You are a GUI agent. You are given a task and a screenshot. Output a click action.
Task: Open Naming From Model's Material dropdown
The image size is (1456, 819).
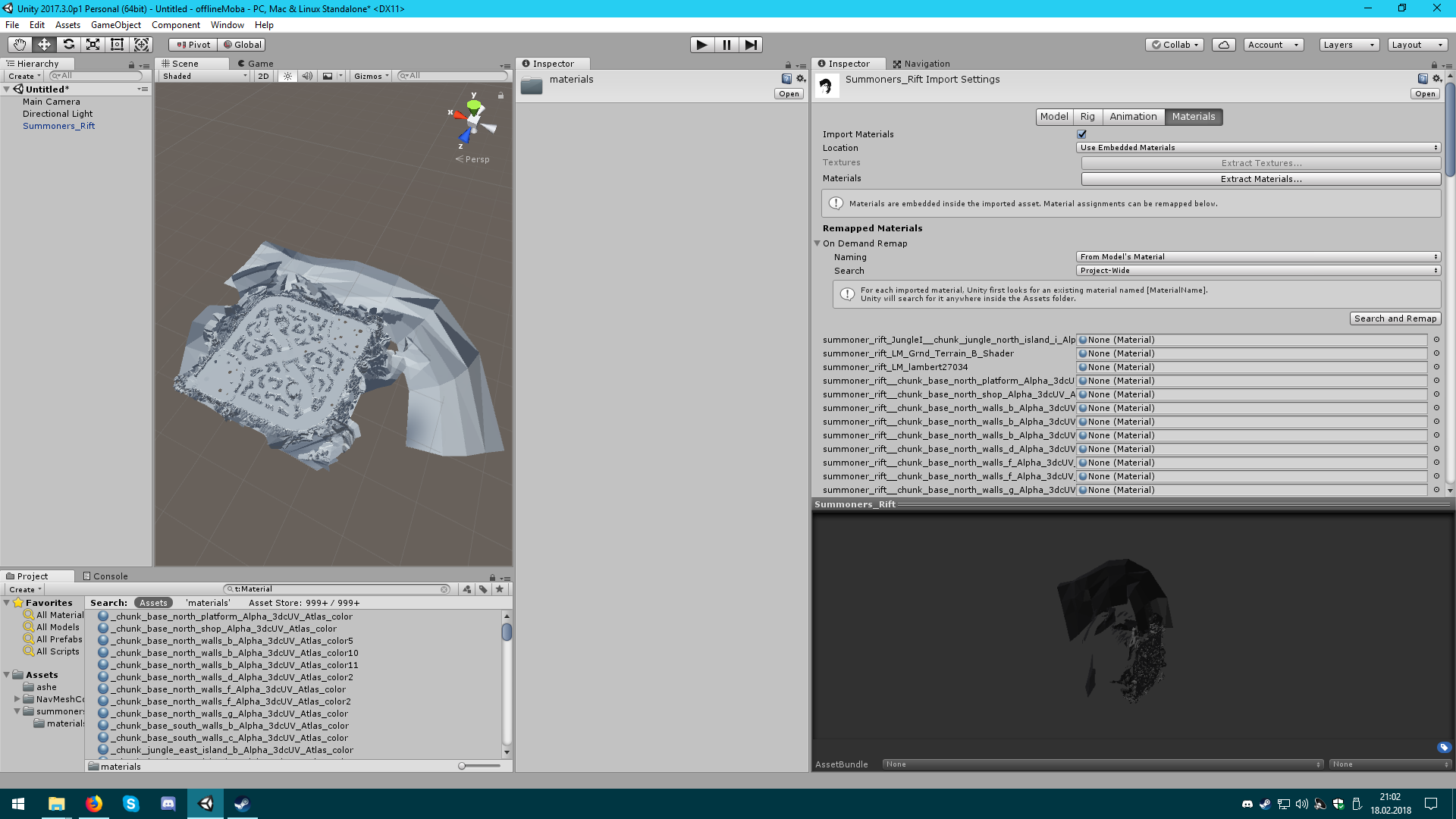pyautogui.click(x=1258, y=257)
